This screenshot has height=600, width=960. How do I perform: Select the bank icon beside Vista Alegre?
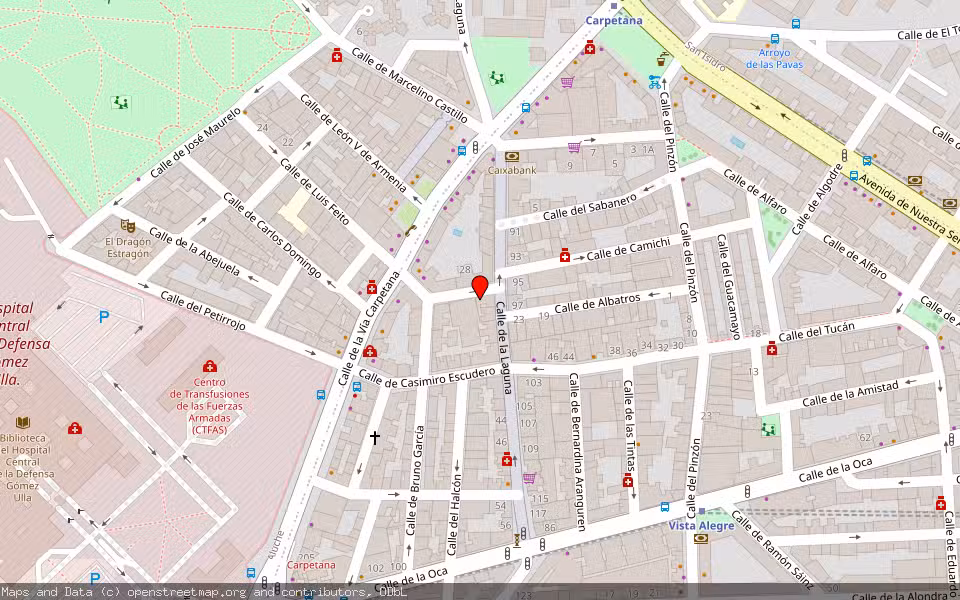701,538
